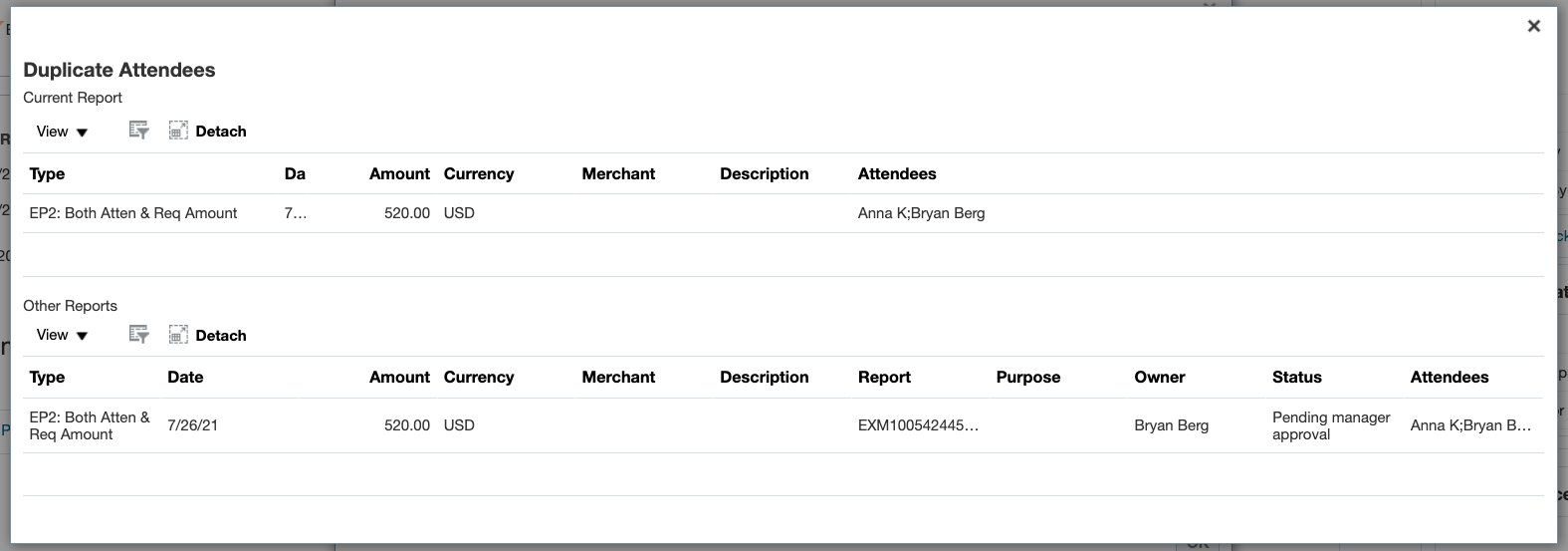Image resolution: width=1568 pixels, height=551 pixels.
Task: Open the View menu under Other Reports
Action: click(62, 335)
